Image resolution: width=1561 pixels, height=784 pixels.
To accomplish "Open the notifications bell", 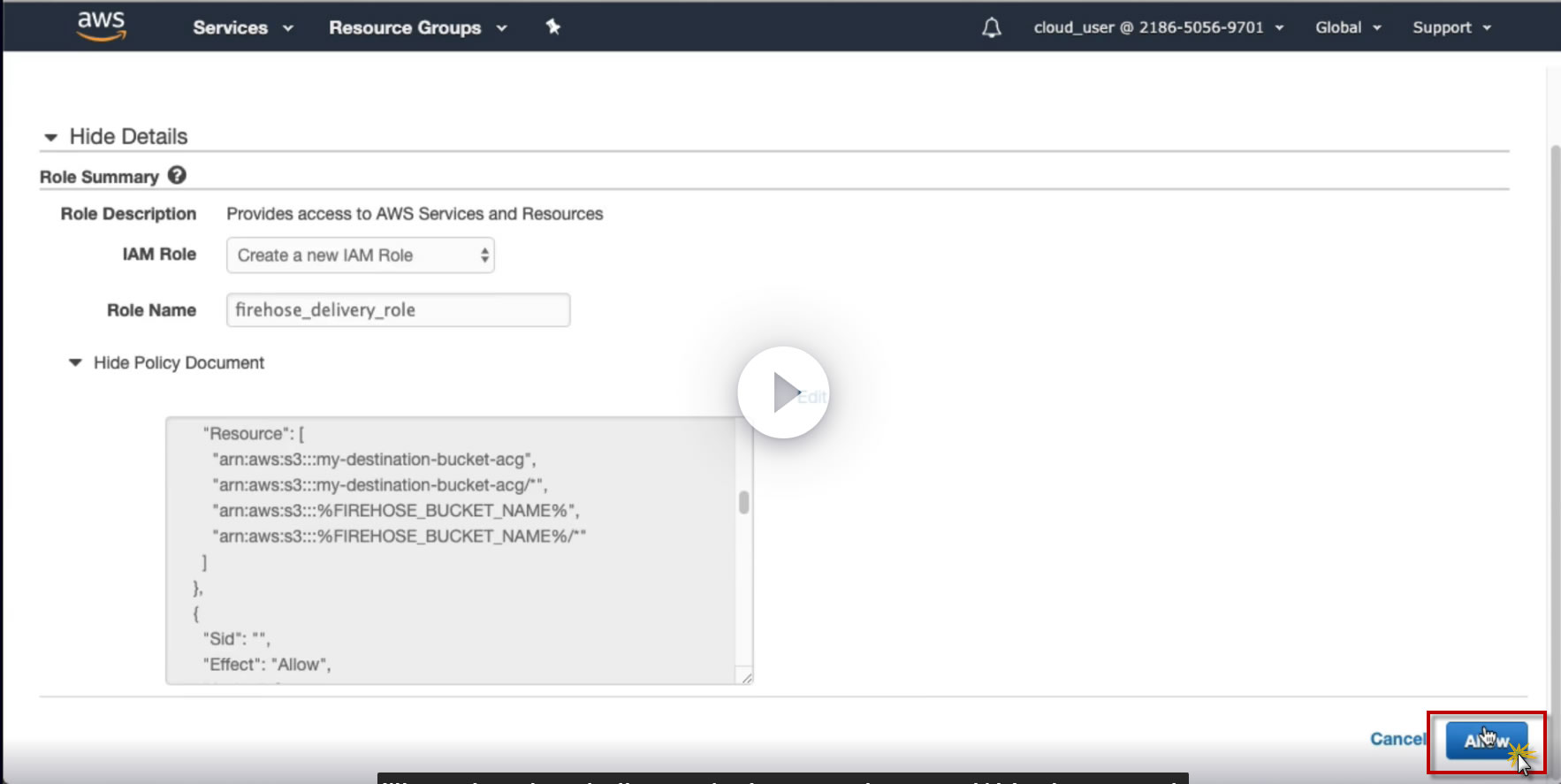I will point(991,28).
